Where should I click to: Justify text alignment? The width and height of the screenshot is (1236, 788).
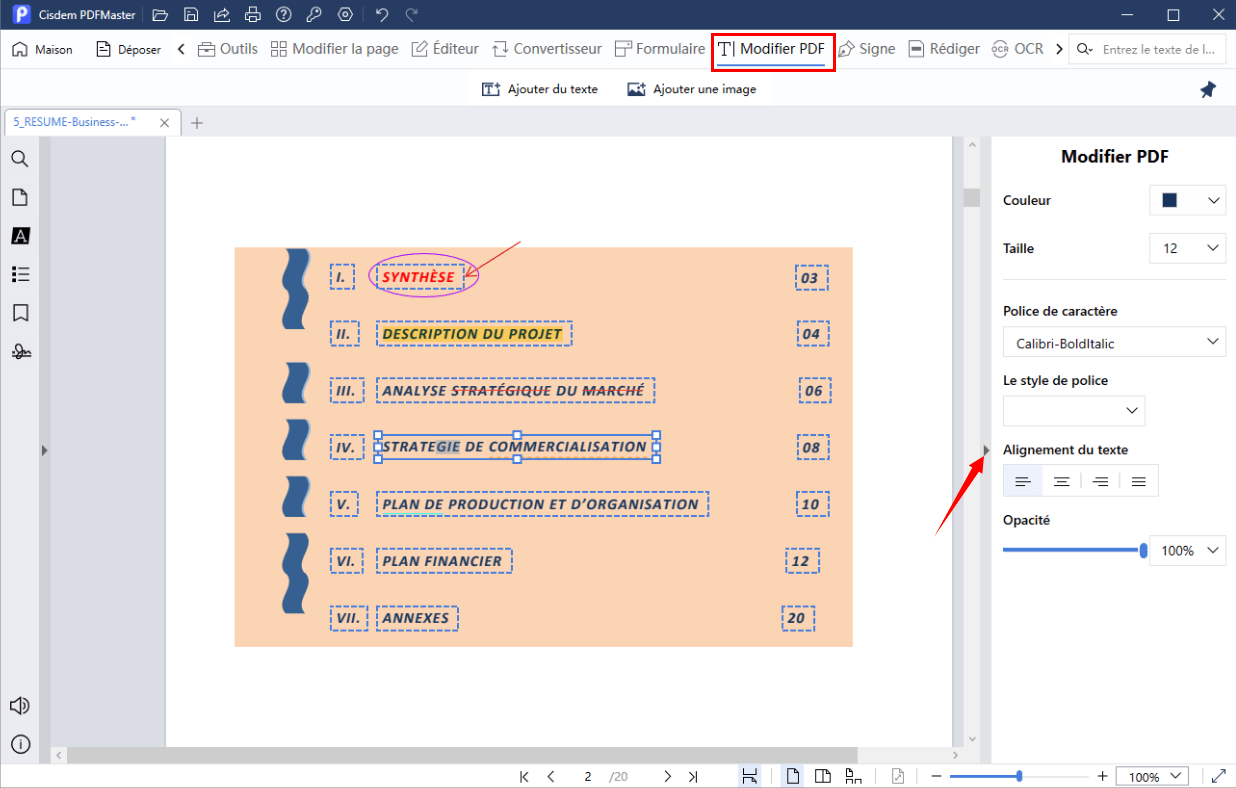coord(1139,481)
